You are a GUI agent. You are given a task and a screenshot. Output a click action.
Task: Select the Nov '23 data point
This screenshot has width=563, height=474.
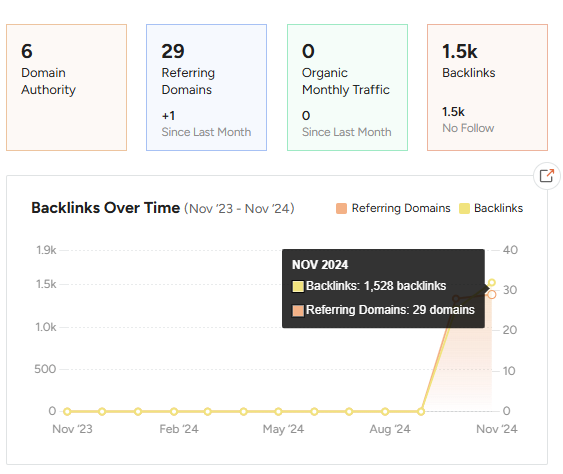67,412
